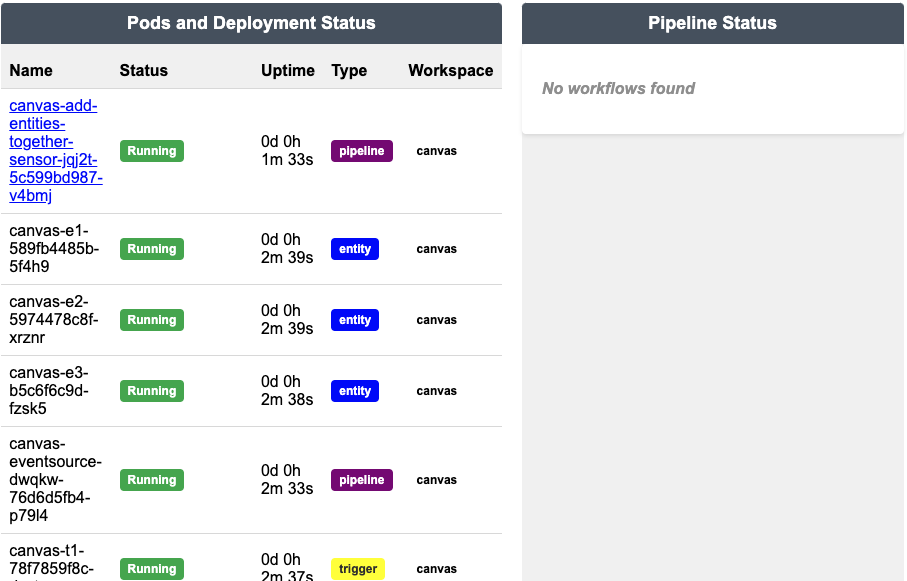
Task: Click the yellow trigger type badge
Action: point(357,569)
